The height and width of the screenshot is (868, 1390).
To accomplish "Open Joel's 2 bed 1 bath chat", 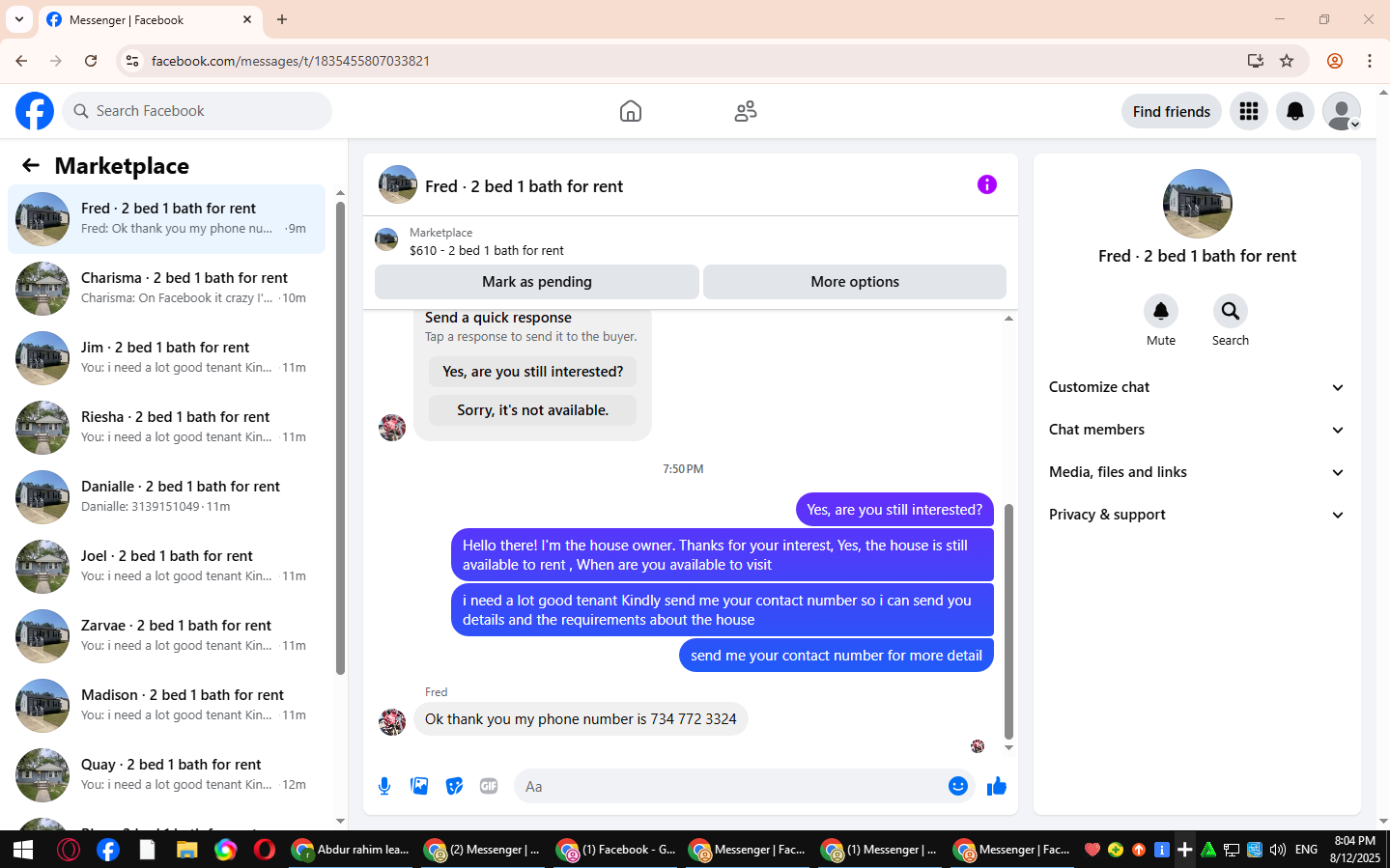I will [166, 567].
